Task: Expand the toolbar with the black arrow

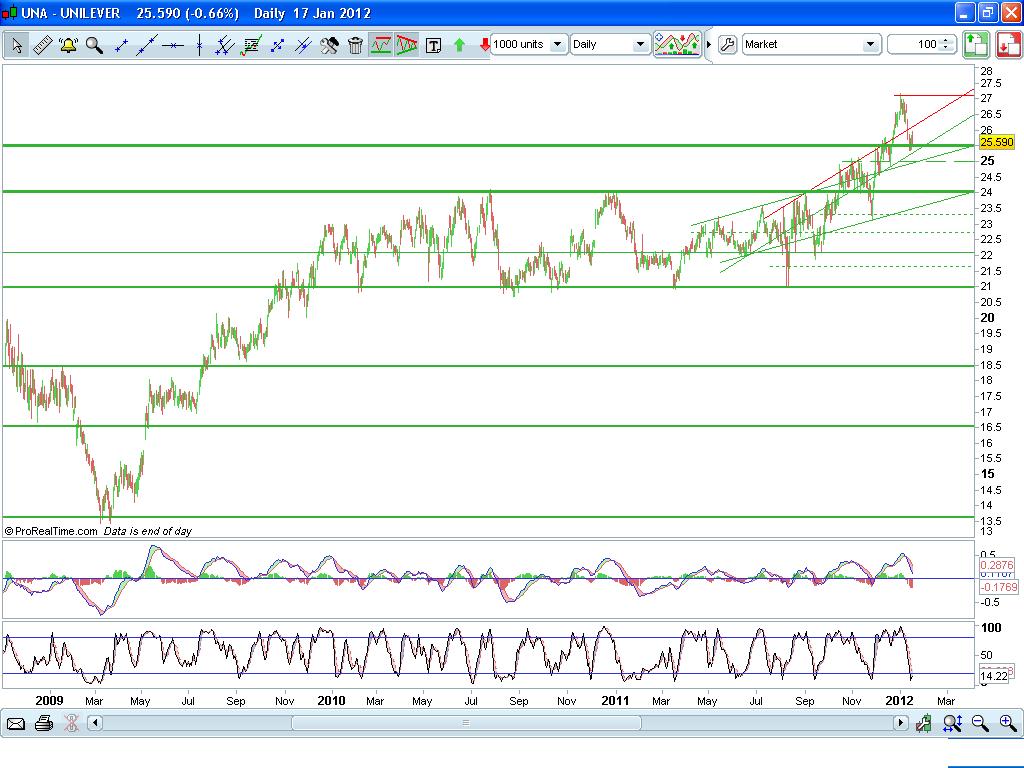Action: pyautogui.click(x=709, y=44)
